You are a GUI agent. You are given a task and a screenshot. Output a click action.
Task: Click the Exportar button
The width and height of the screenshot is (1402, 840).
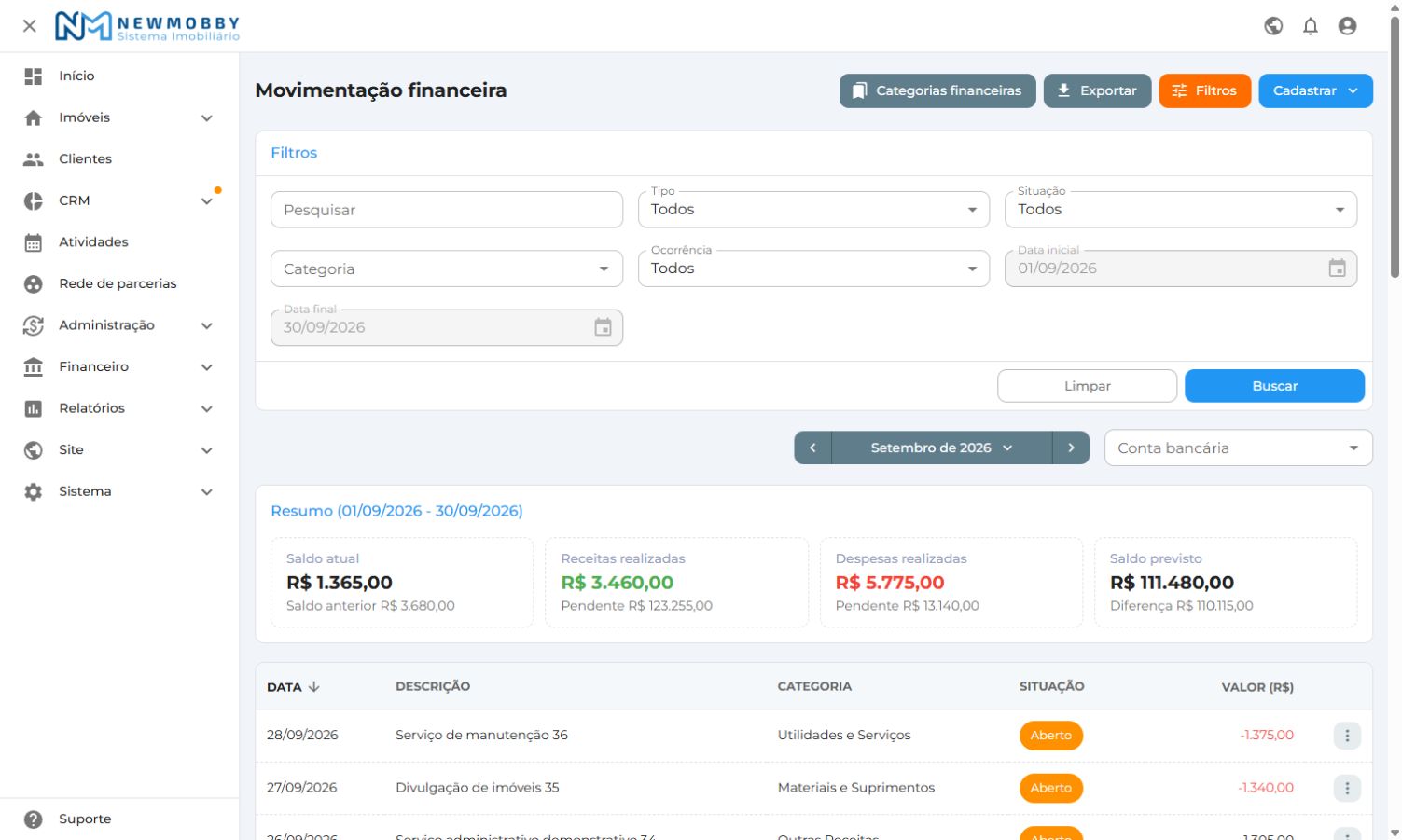click(x=1097, y=90)
